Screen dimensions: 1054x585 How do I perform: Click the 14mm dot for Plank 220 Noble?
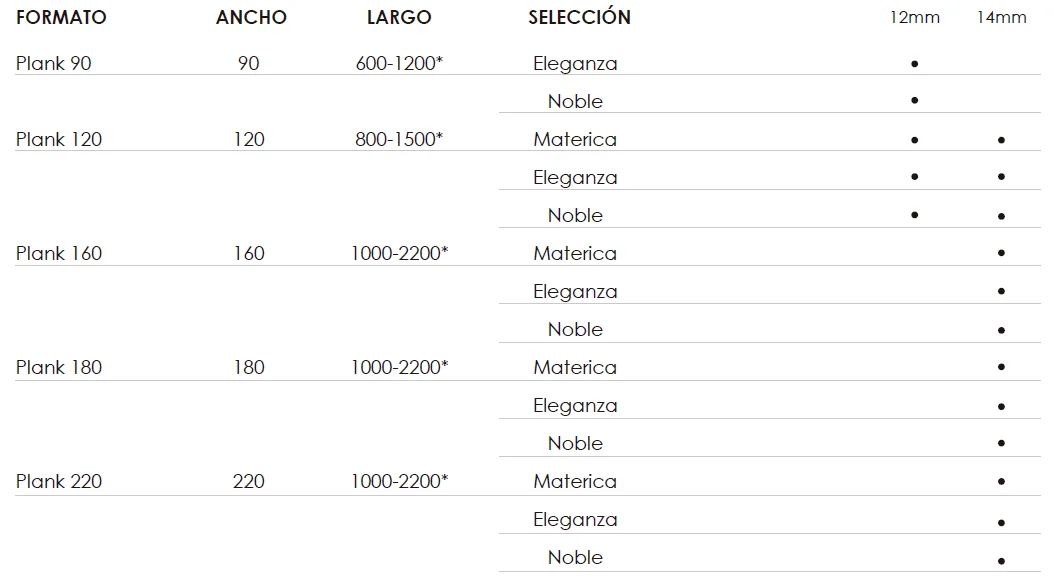click(1002, 561)
